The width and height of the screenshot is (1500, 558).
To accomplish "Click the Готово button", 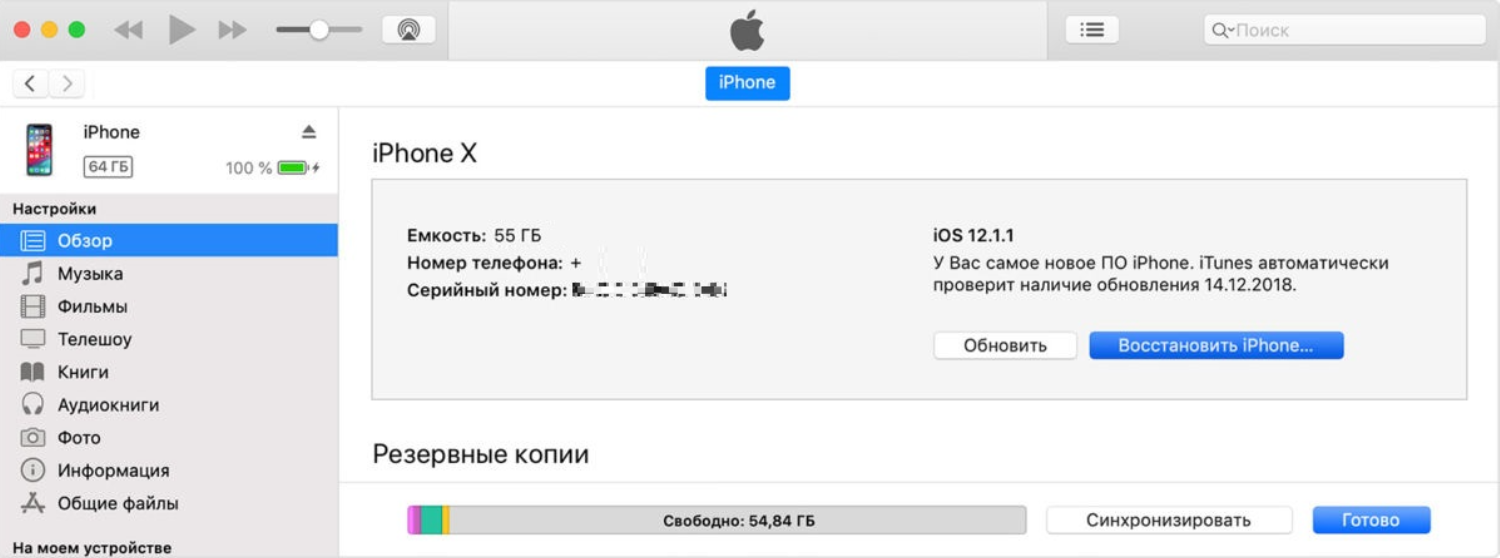I will 1371,520.
